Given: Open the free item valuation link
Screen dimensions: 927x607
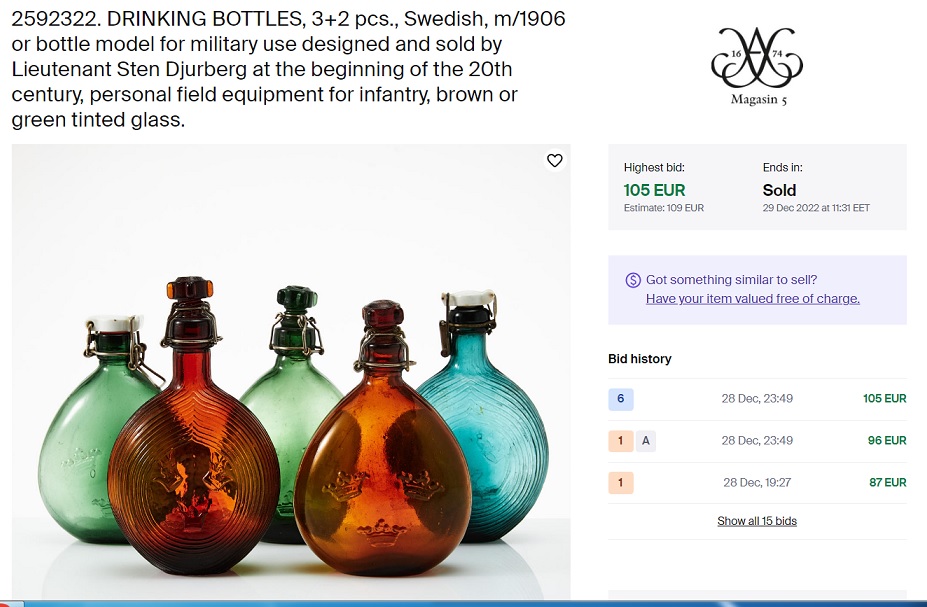Looking at the screenshot, I should (x=752, y=299).
